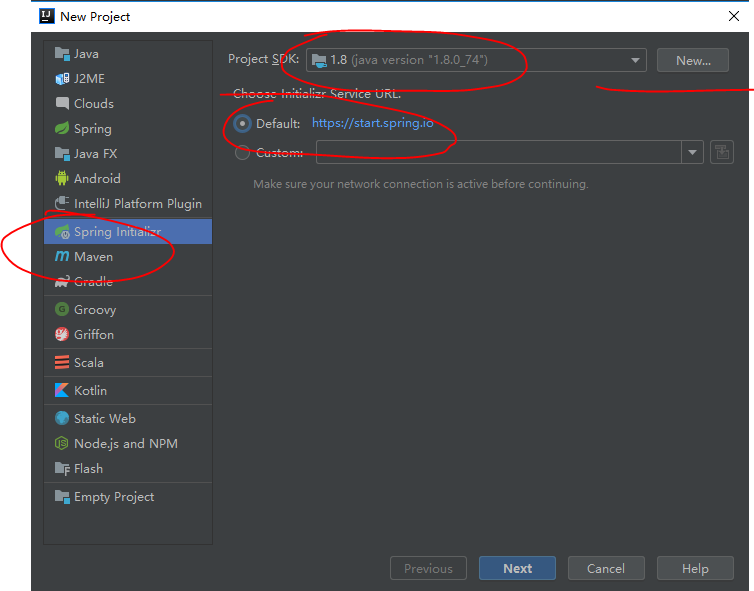Image resolution: width=754 pixels, height=591 pixels.
Task: Click the Java FX folder icon
Action: (62, 153)
